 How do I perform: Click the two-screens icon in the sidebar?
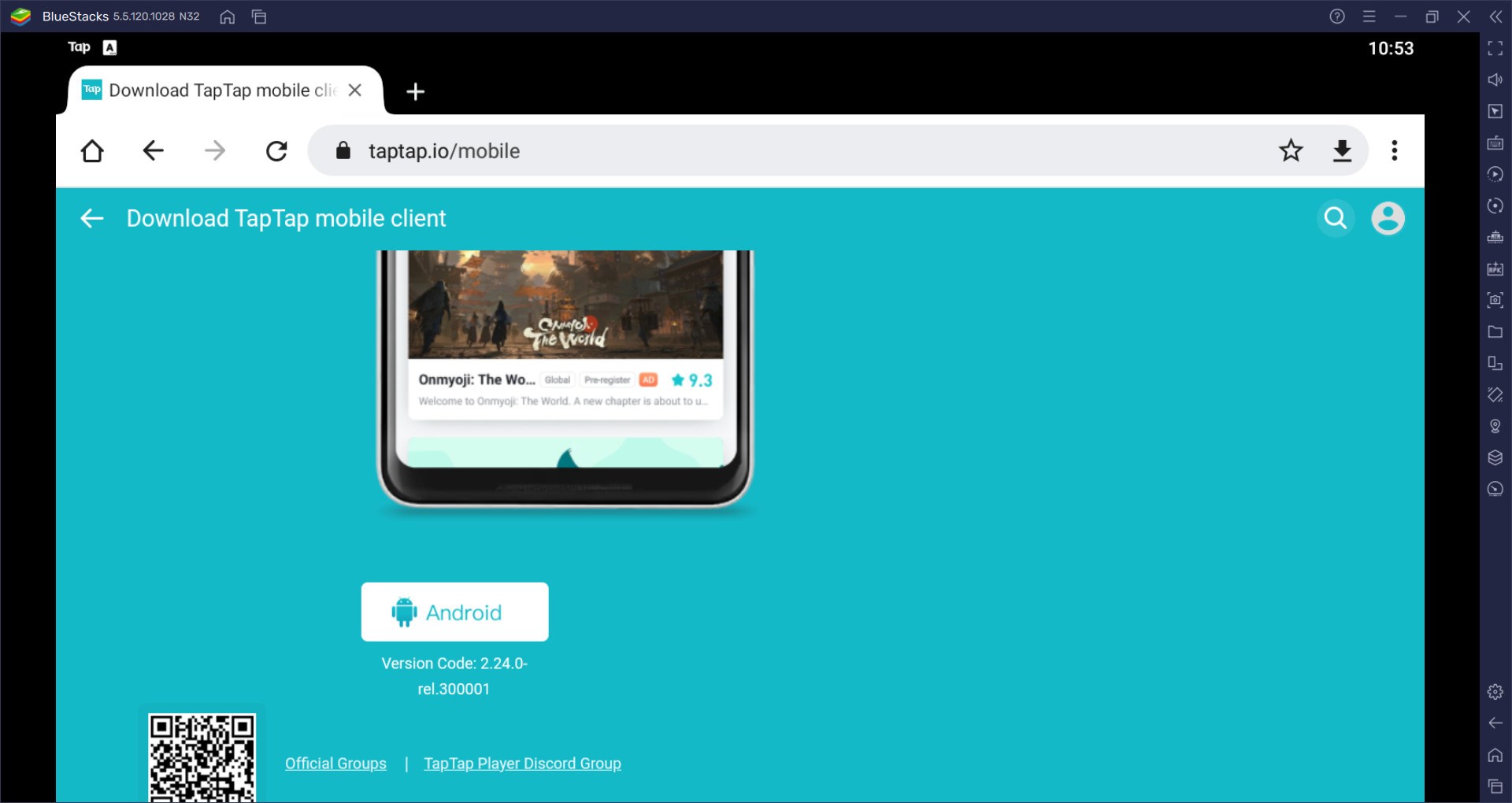click(x=1495, y=363)
